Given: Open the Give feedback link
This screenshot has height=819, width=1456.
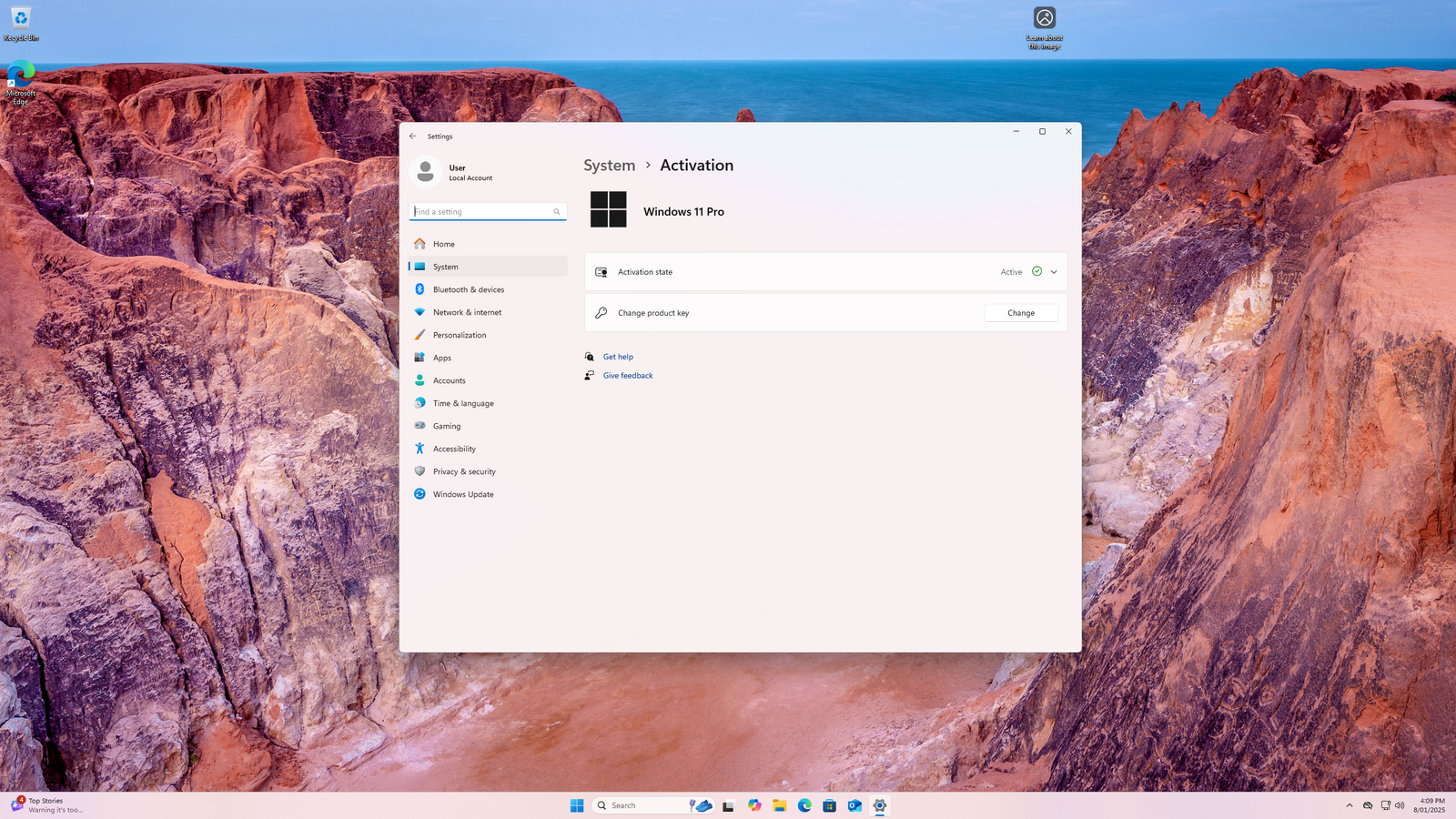Looking at the screenshot, I should [x=628, y=376].
